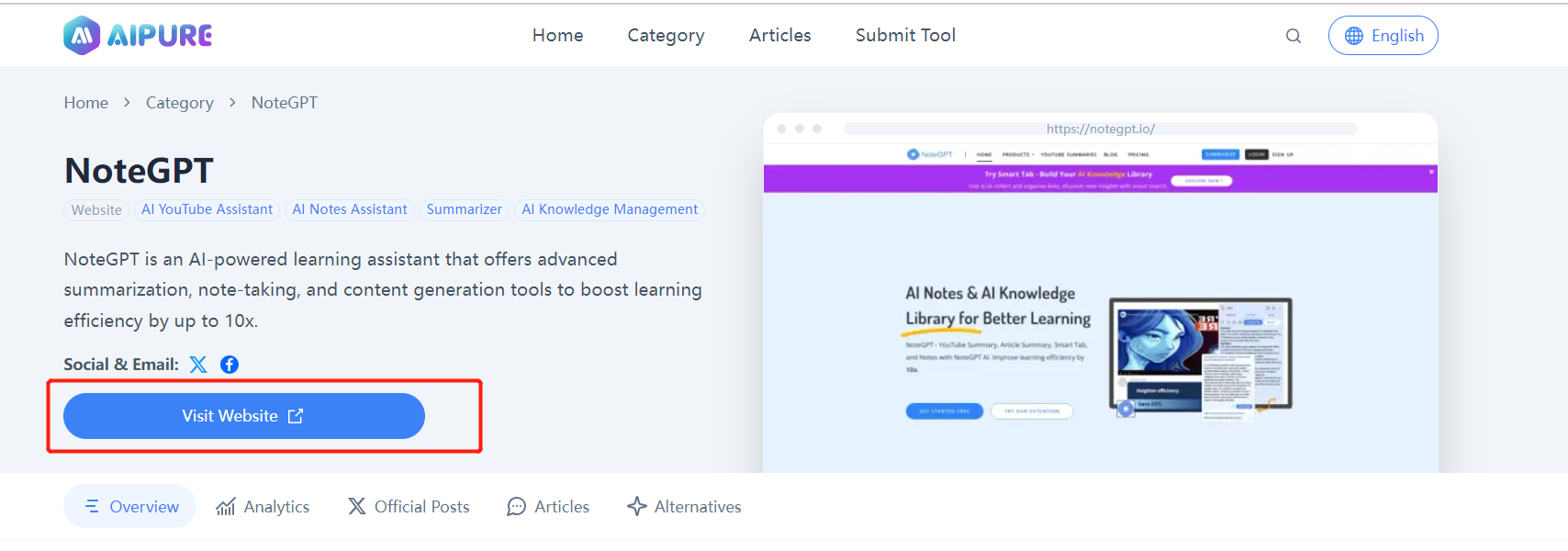Go to Home in top navigation
Image resolution: width=1568 pixels, height=551 pixels.
[557, 35]
